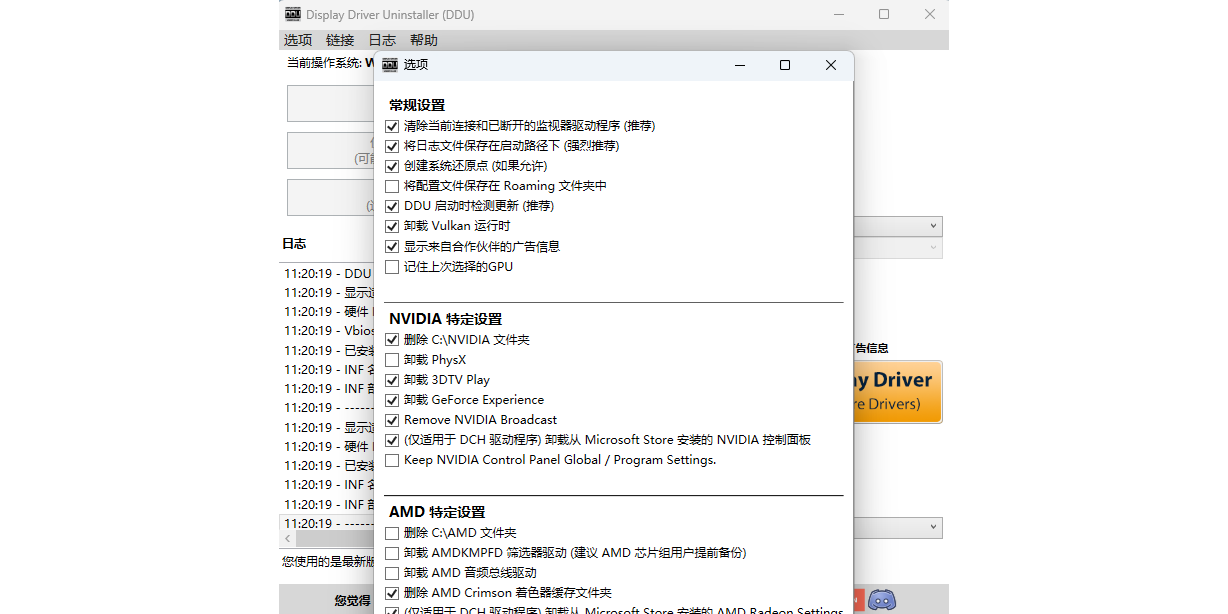Disable Remove NVIDIA Broadcast option
This screenshot has height=614, width=1228.
(392, 420)
